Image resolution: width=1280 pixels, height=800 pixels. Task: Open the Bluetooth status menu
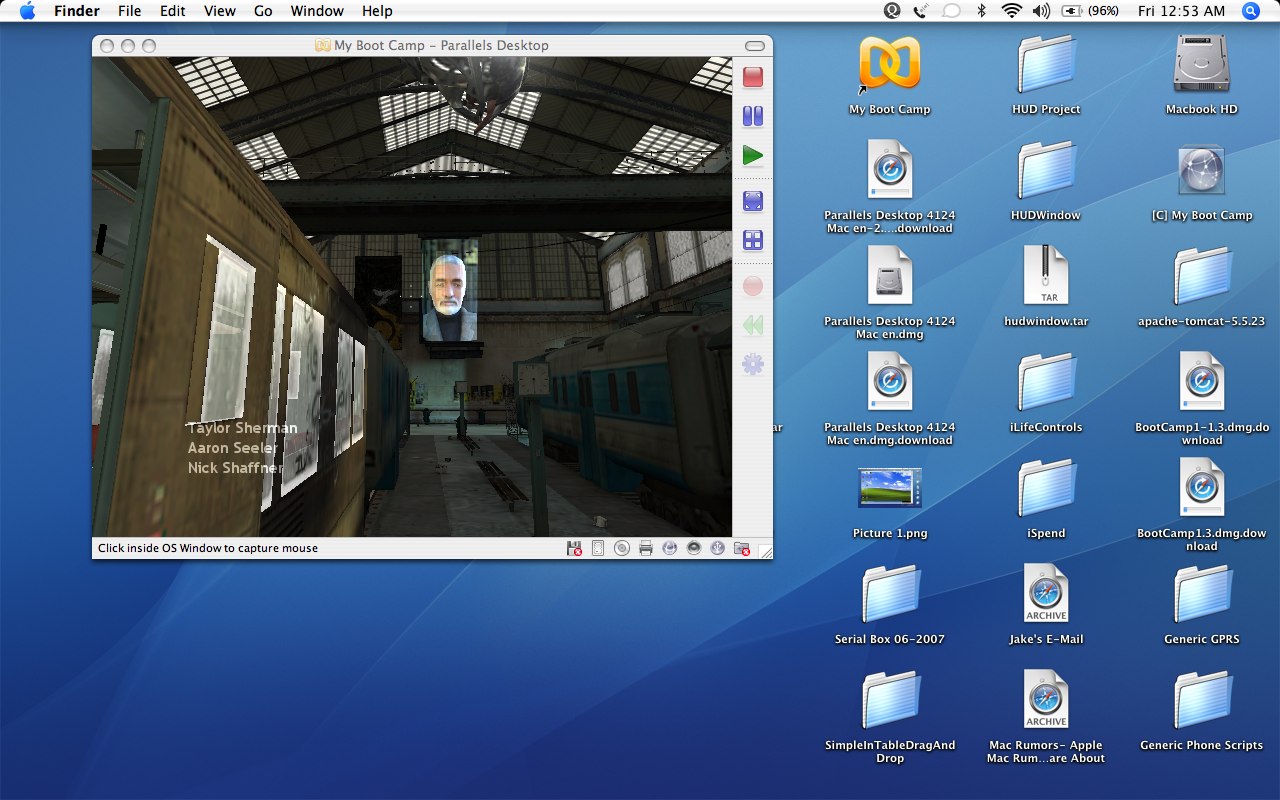click(982, 11)
